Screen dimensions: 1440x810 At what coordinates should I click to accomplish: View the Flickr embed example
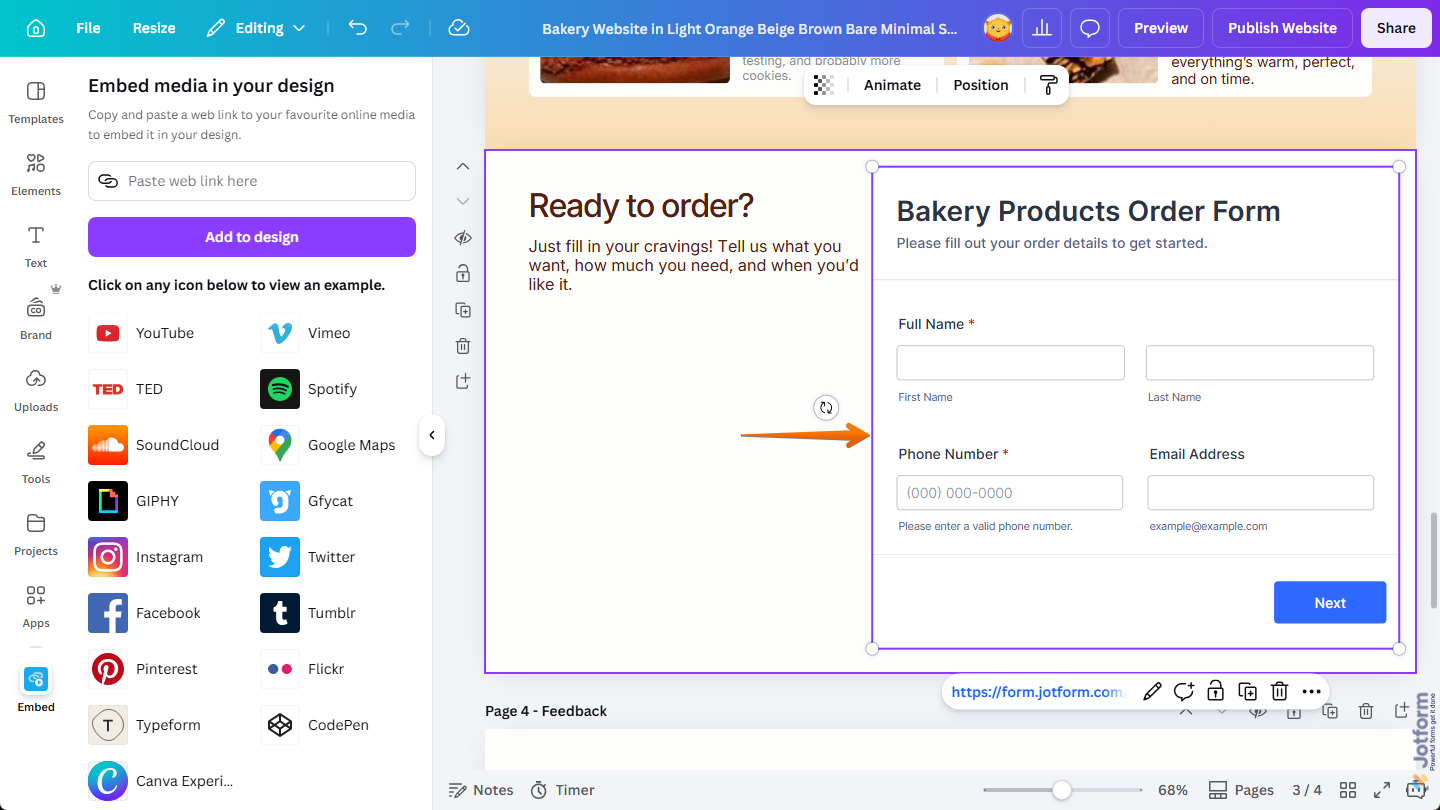[303, 669]
